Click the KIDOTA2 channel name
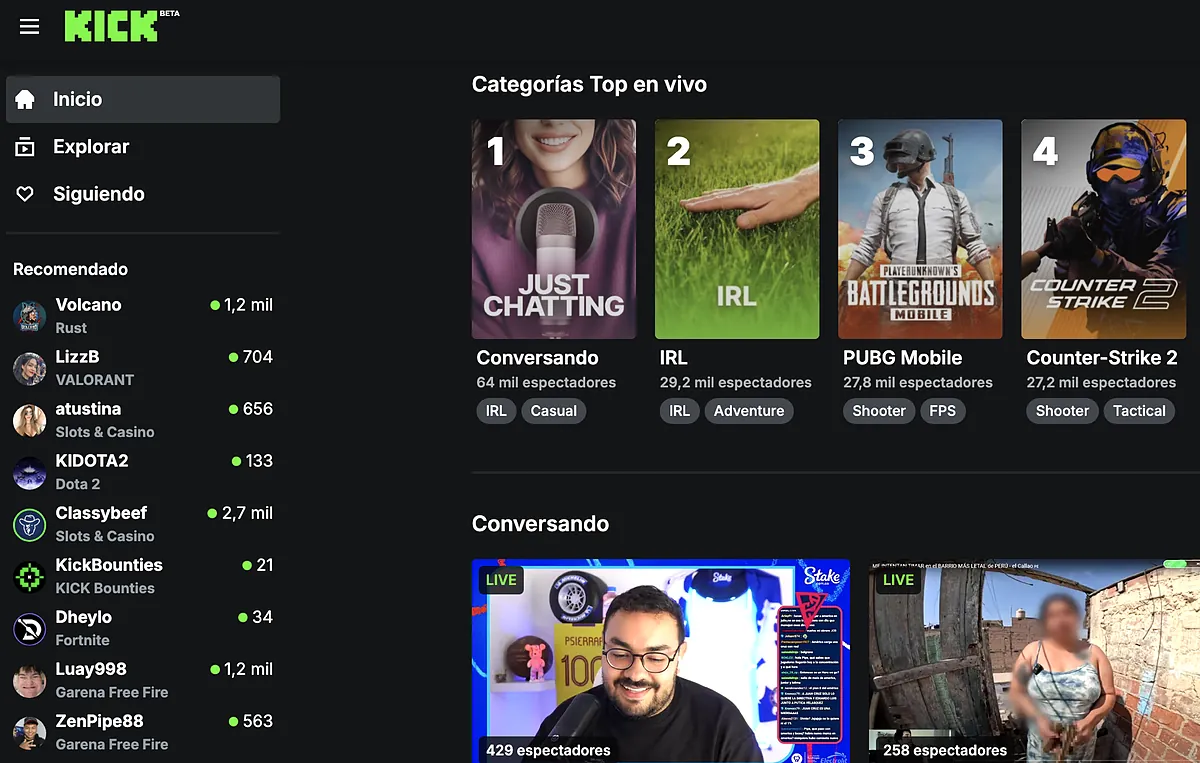 pos(92,461)
